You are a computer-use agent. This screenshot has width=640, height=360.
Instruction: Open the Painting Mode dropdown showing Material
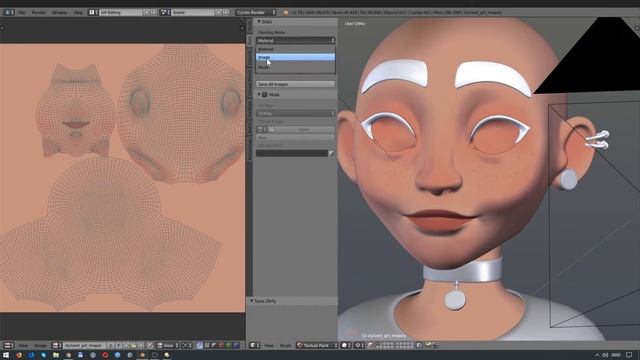[296, 40]
